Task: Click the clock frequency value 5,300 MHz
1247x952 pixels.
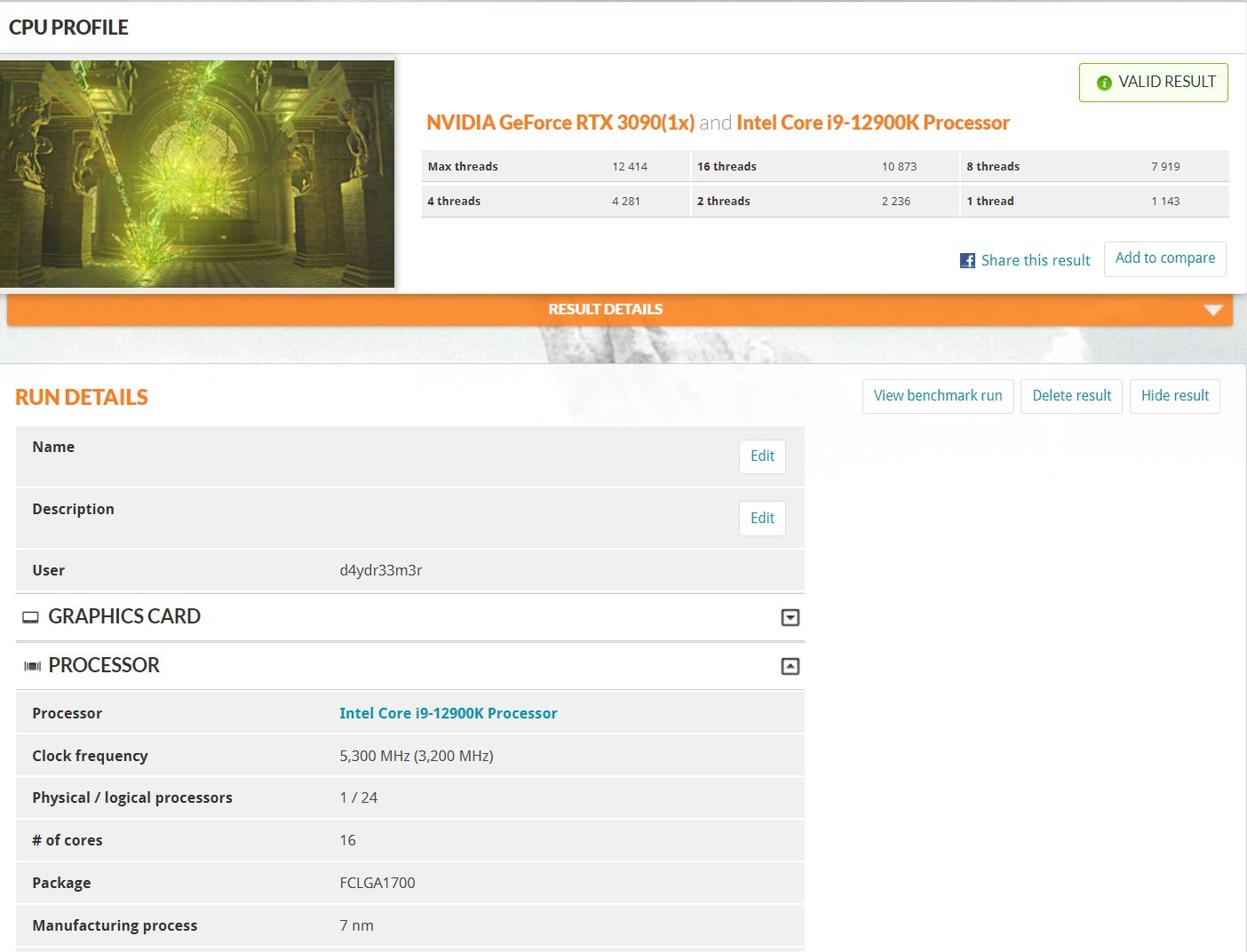Action: point(417,756)
